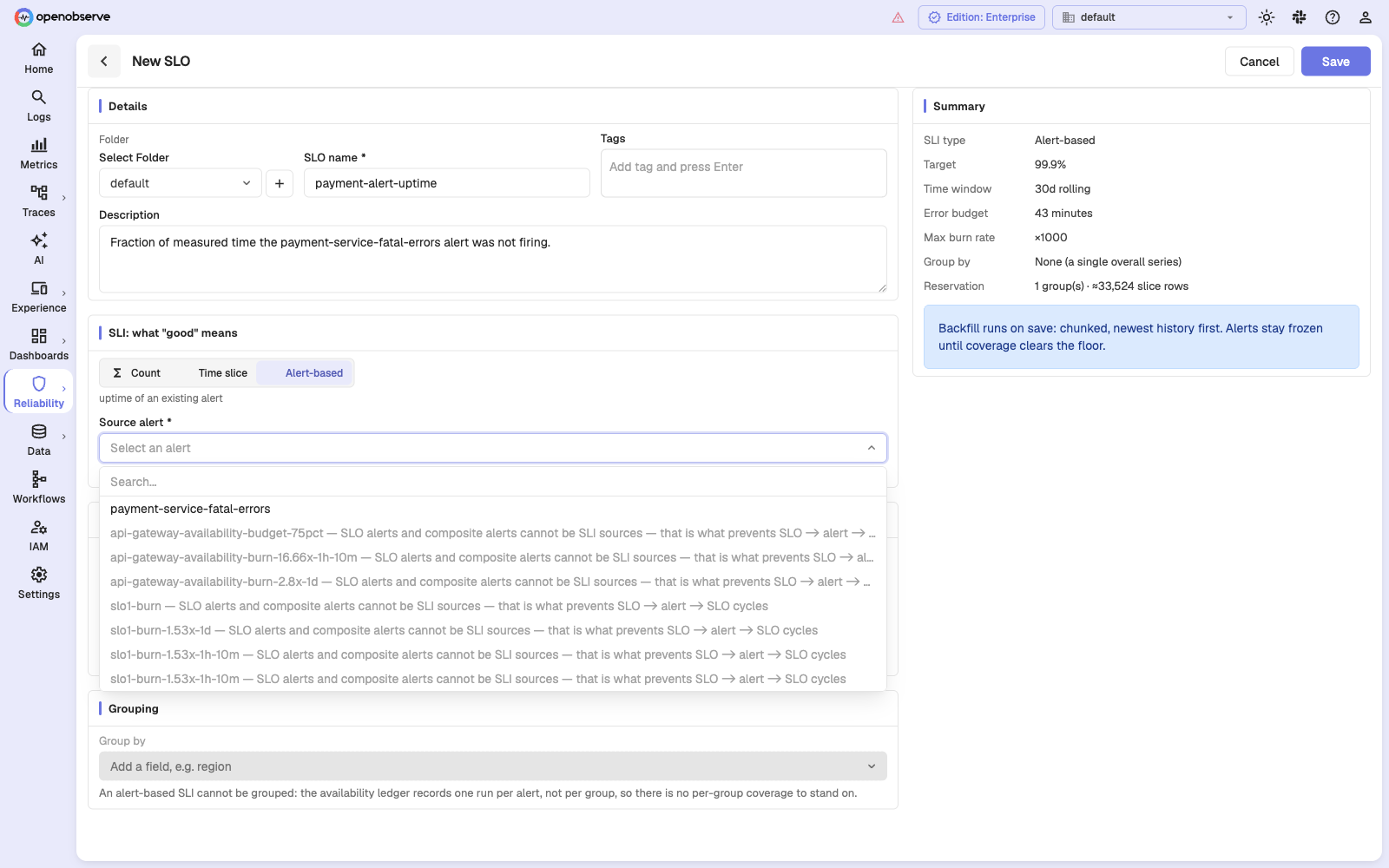This screenshot has width=1389, height=868.
Task: Click Edition: Enterprise badge
Action: (982, 17)
